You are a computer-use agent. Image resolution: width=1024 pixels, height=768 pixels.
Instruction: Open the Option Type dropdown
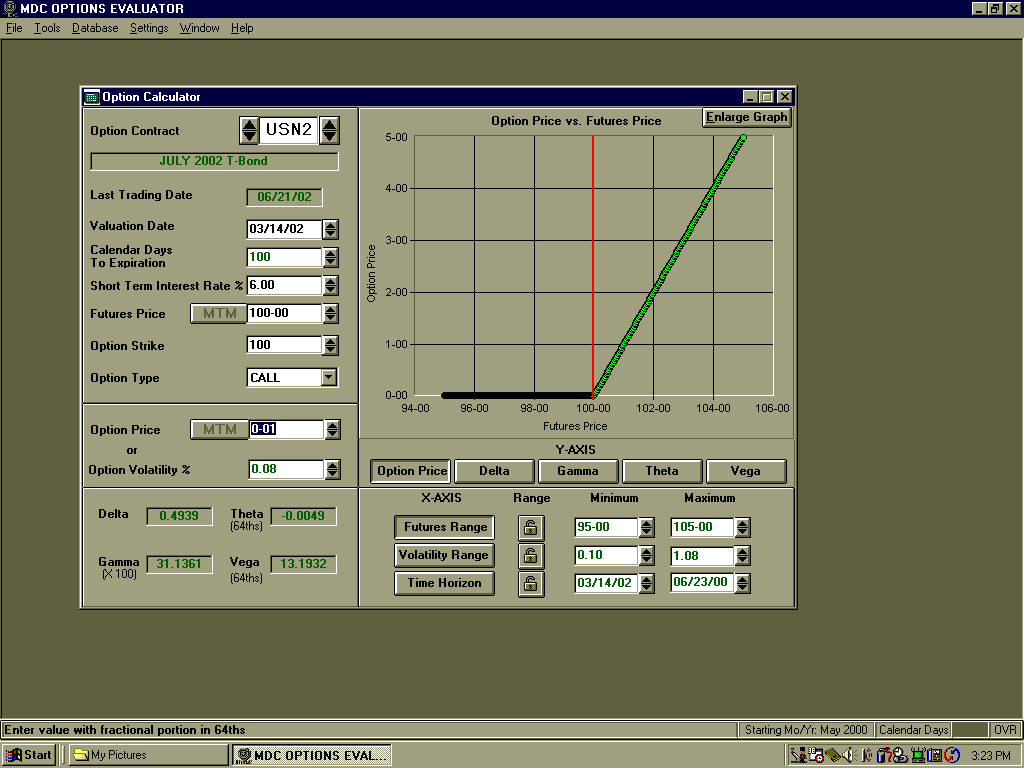pyautogui.click(x=328, y=378)
